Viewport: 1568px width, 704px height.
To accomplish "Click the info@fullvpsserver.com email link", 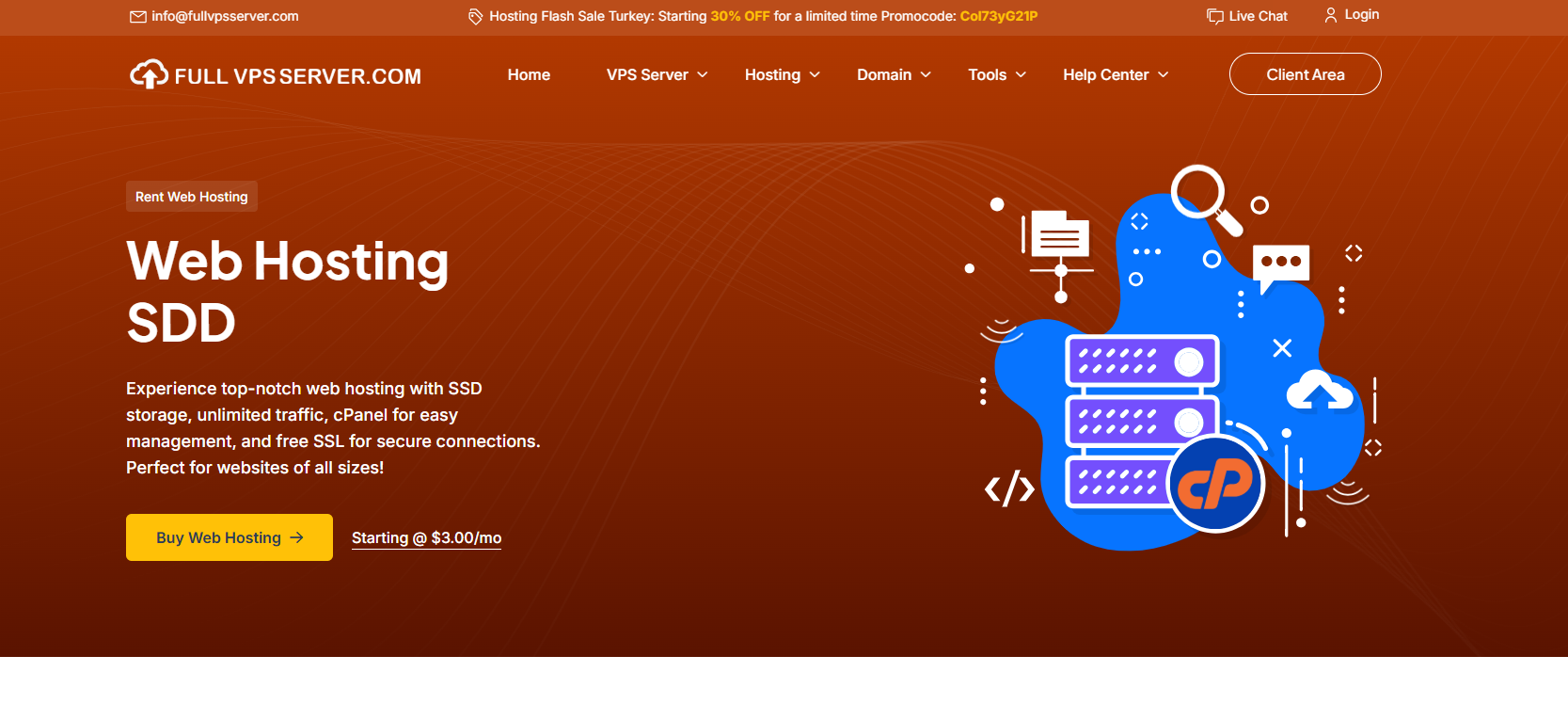I will [225, 16].
